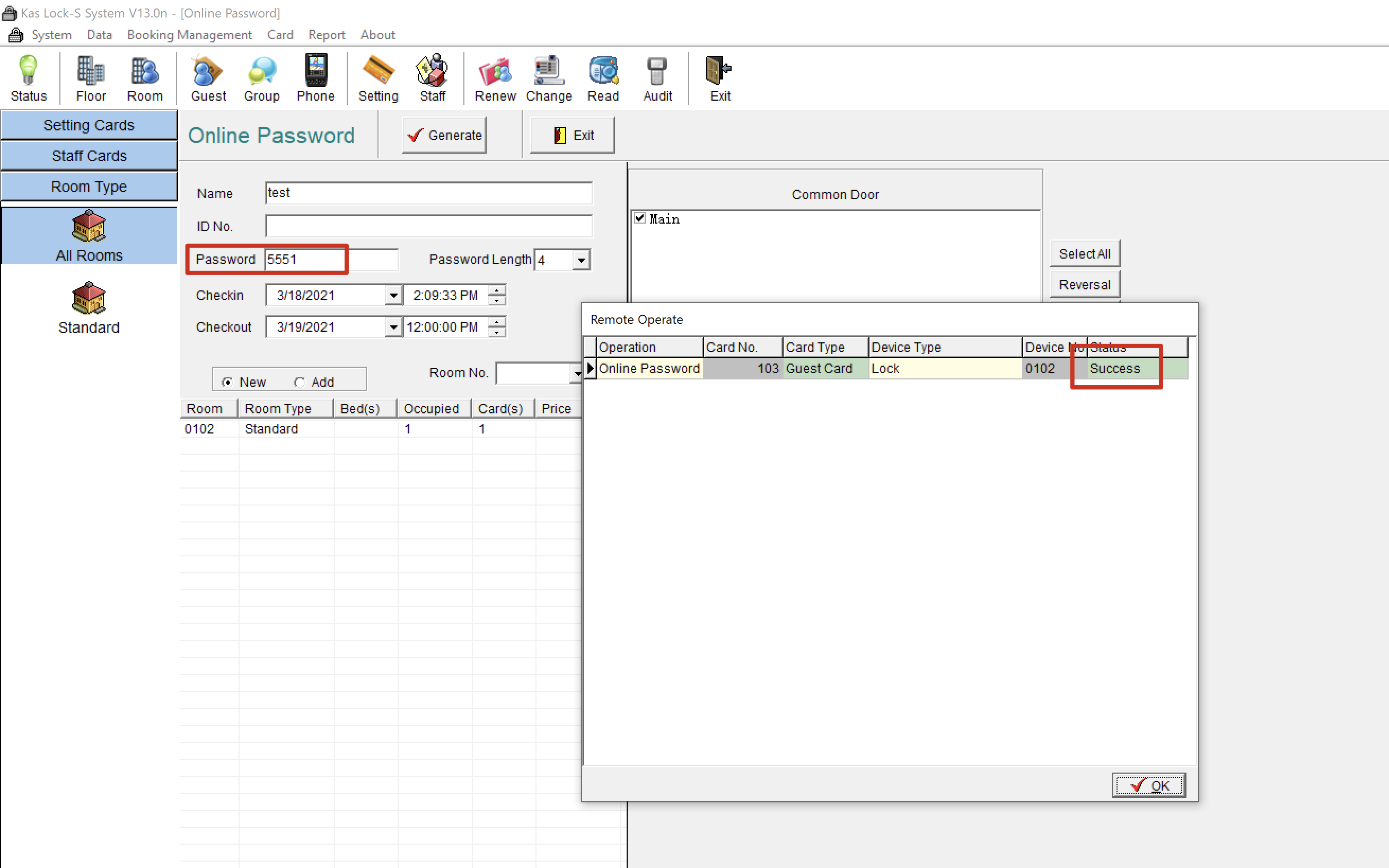Click the Generate button

(x=444, y=135)
